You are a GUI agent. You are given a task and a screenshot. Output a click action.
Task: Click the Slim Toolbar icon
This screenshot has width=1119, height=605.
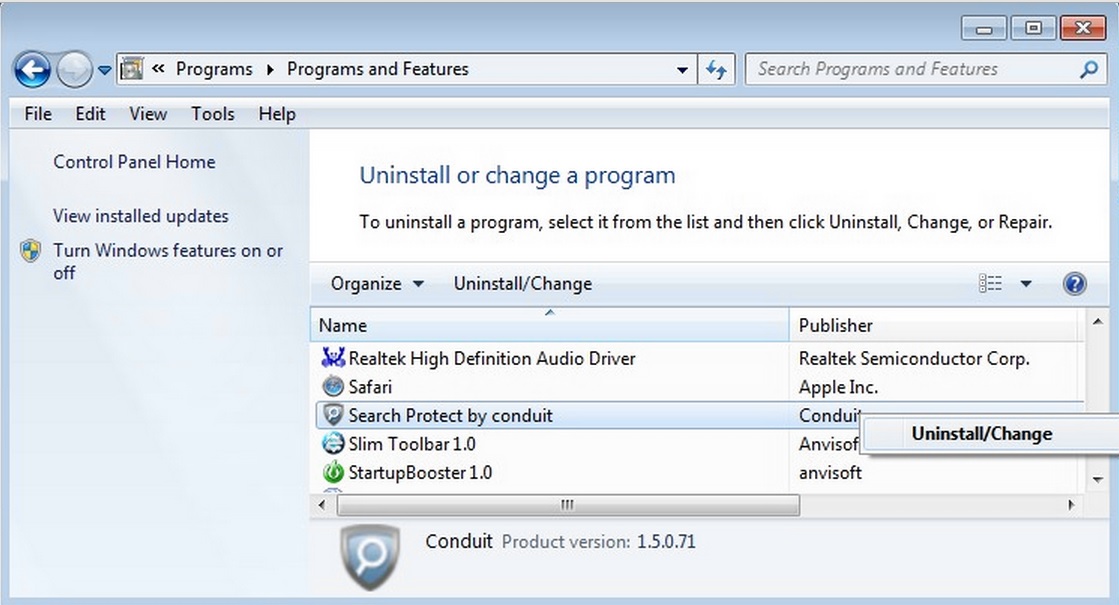tap(333, 444)
